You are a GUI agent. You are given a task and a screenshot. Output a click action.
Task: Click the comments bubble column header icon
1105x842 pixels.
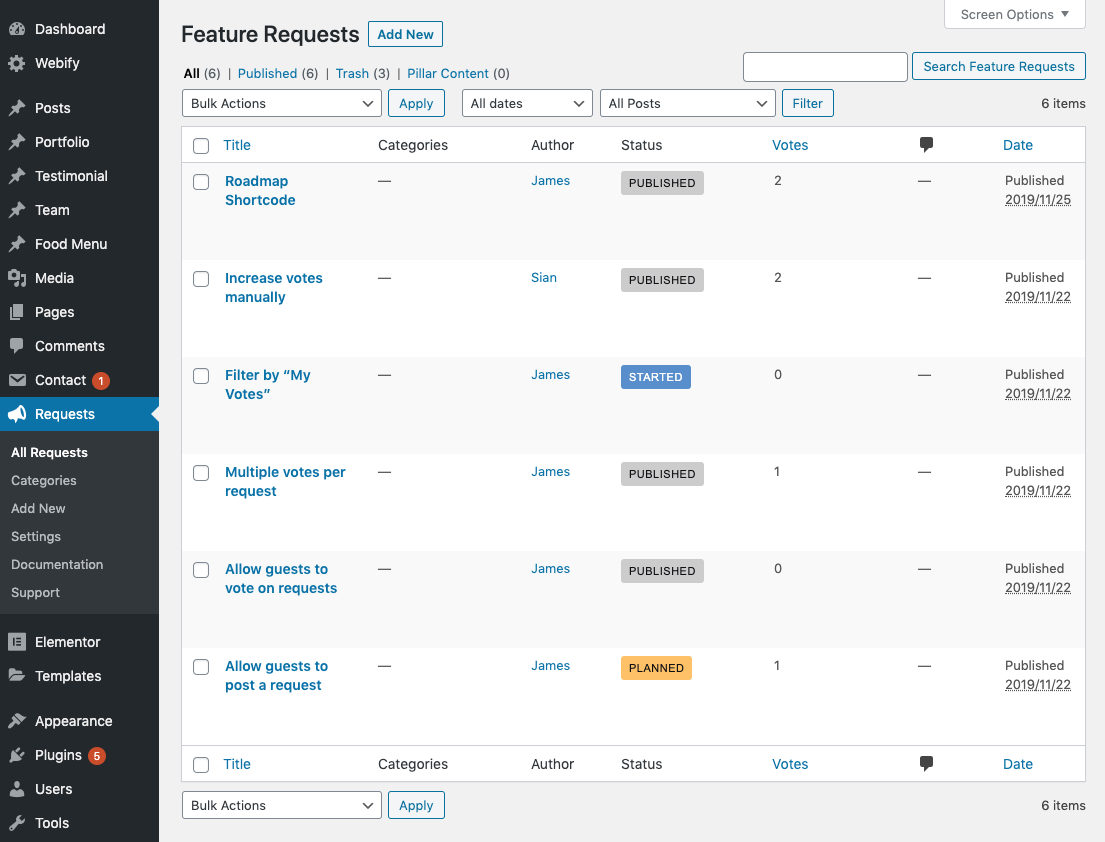coord(926,145)
